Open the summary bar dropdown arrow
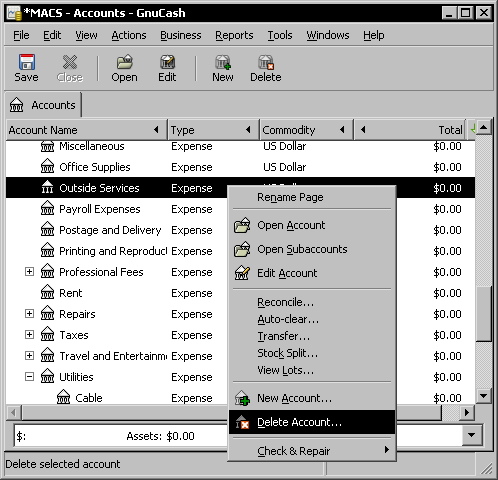The width and height of the screenshot is (498, 480). tap(471, 435)
